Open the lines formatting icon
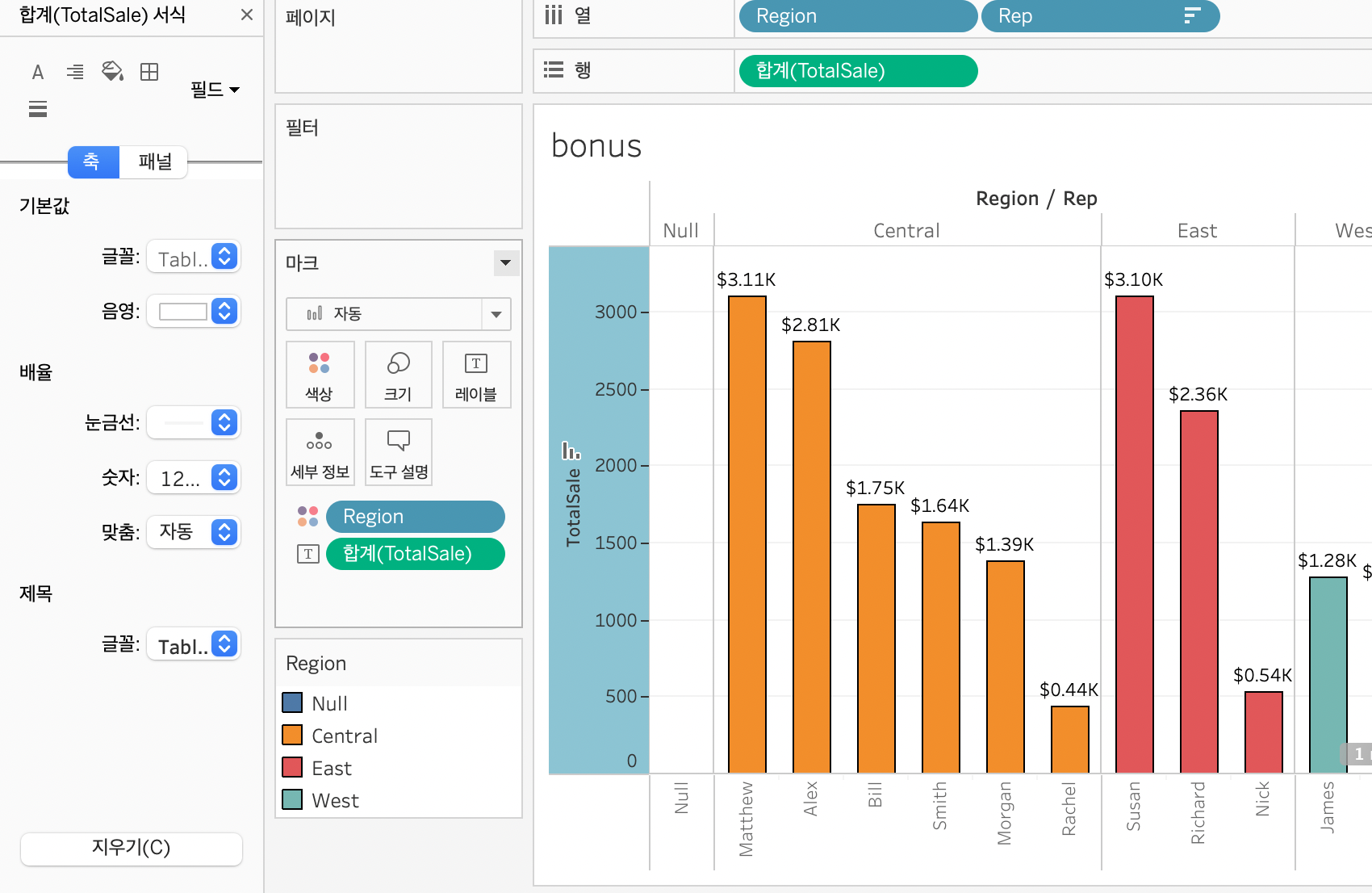The height and width of the screenshot is (893, 1372). (x=38, y=109)
